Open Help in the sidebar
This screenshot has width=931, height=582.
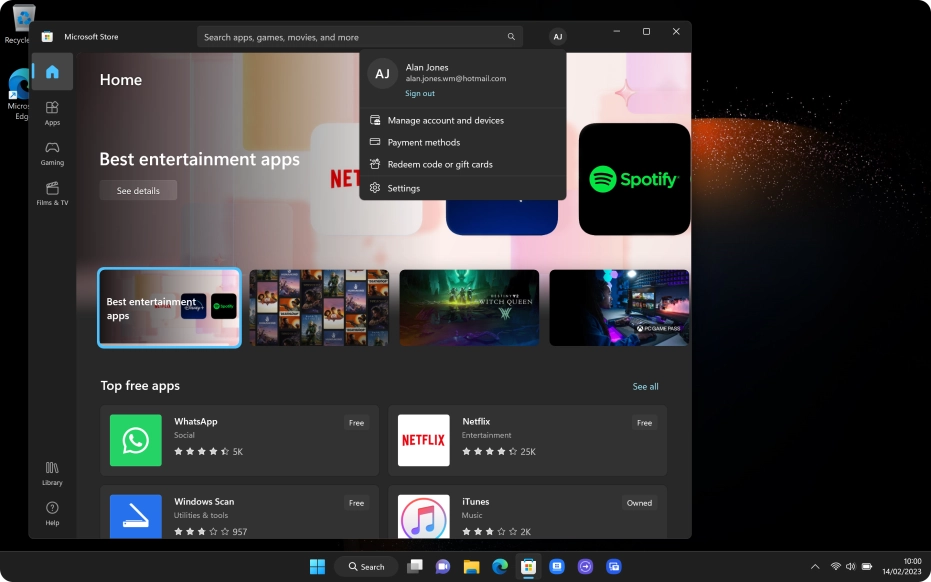pos(52,513)
